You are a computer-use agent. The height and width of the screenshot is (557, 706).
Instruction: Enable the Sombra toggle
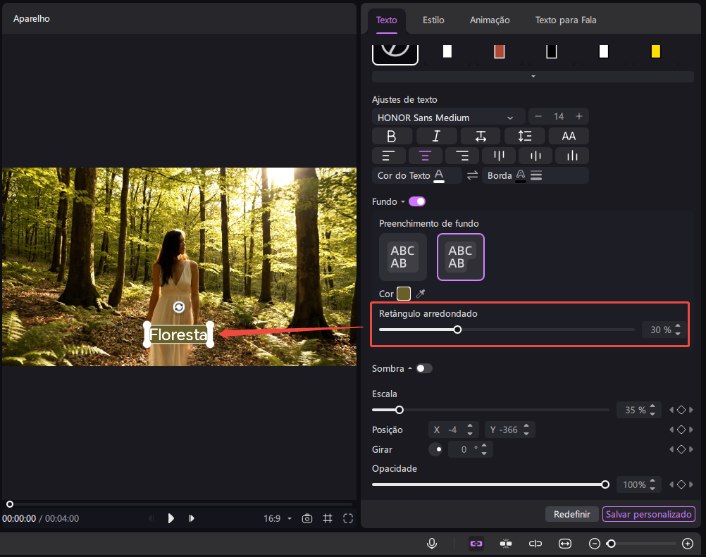click(x=424, y=368)
